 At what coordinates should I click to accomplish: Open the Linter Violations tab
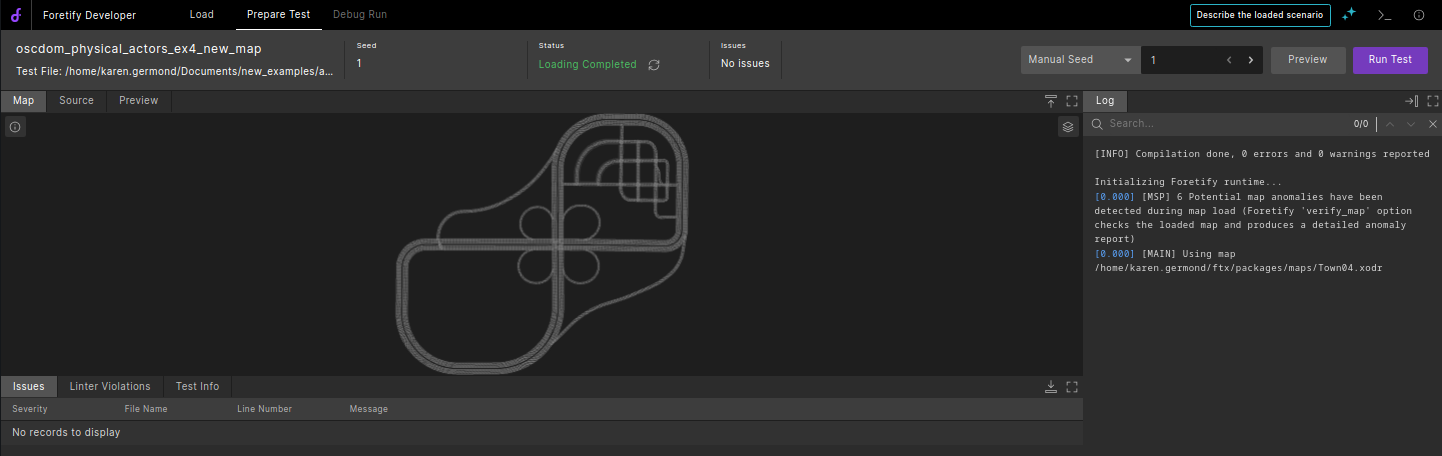[x=110, y=386]
